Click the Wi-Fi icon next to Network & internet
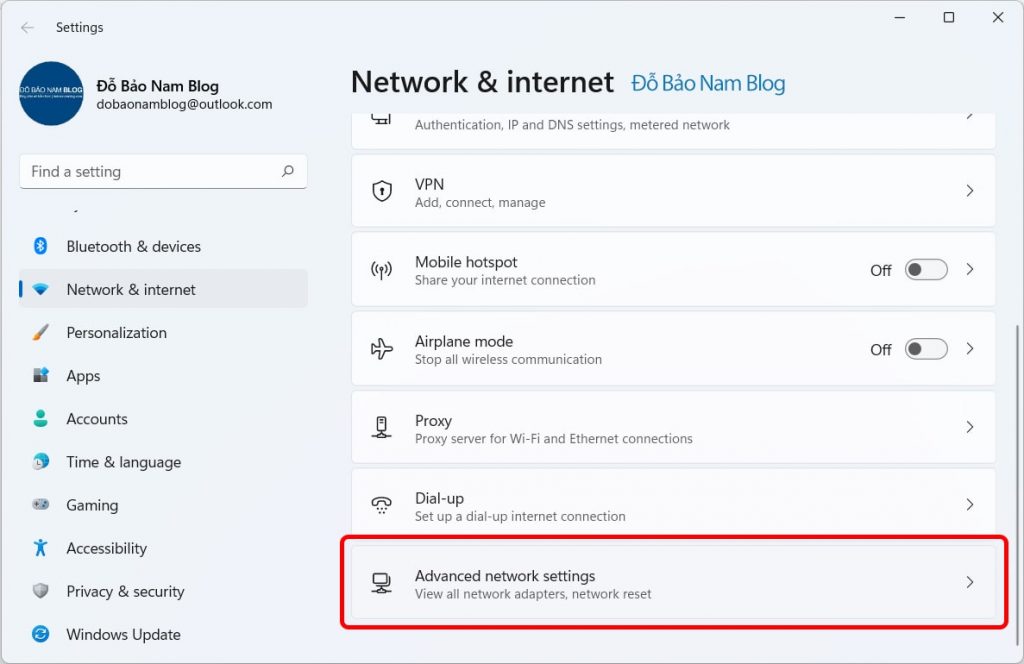This screenshot has width=1024, height=664. (40, 289)
